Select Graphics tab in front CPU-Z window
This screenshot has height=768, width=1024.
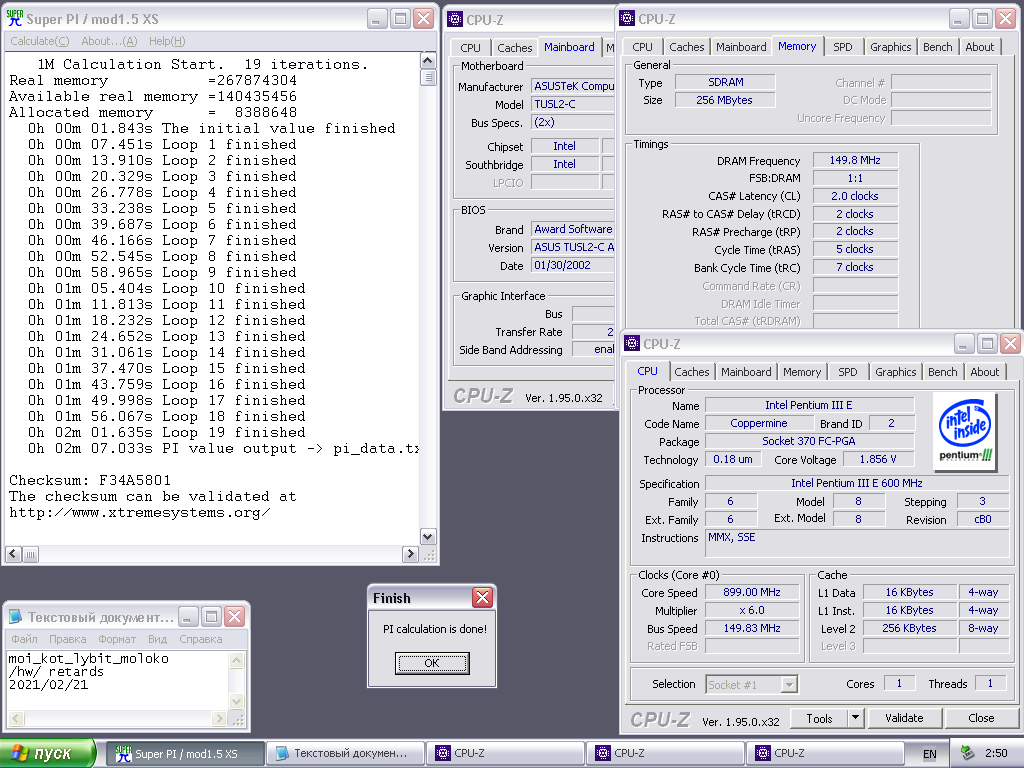[895, 372]
